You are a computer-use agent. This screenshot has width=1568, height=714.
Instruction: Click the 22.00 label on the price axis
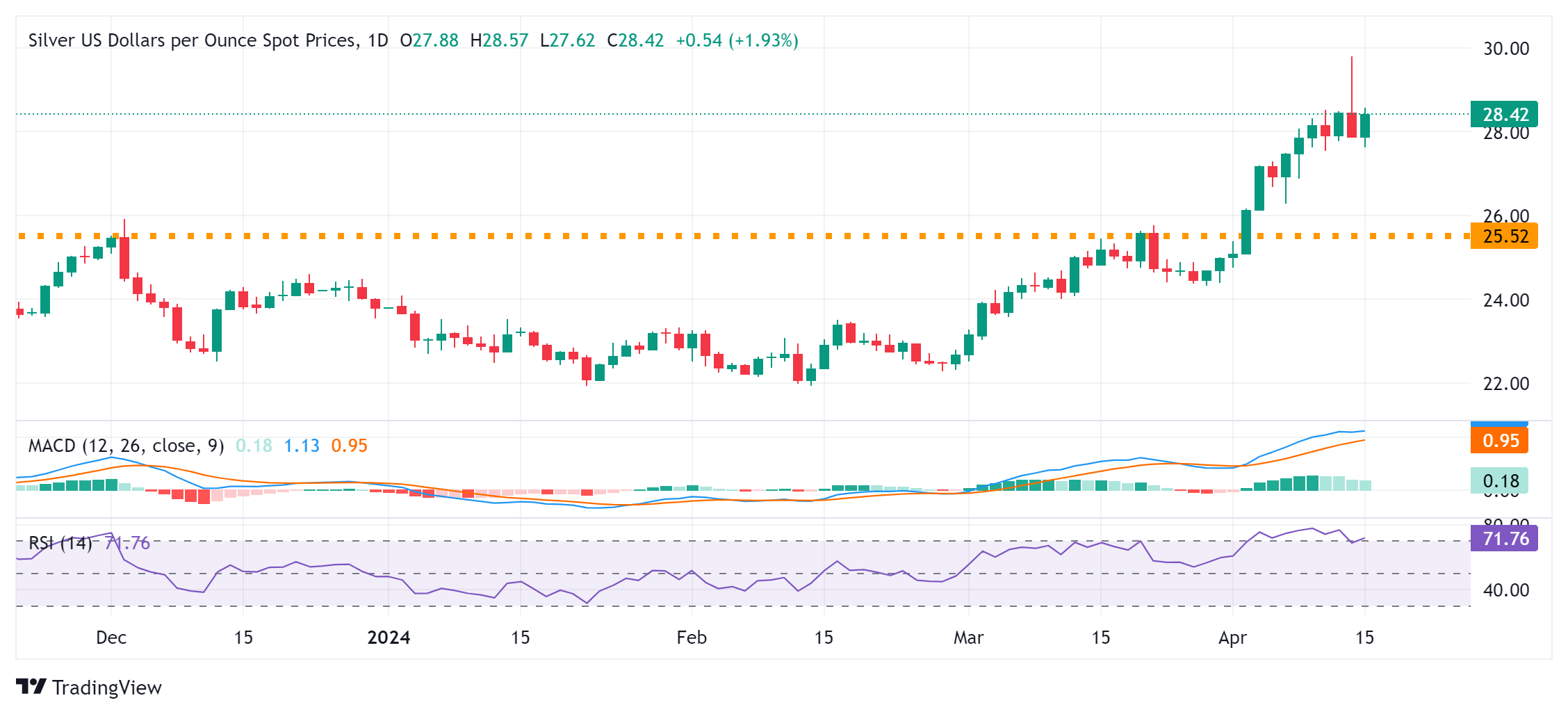[x=1505, y=384]
